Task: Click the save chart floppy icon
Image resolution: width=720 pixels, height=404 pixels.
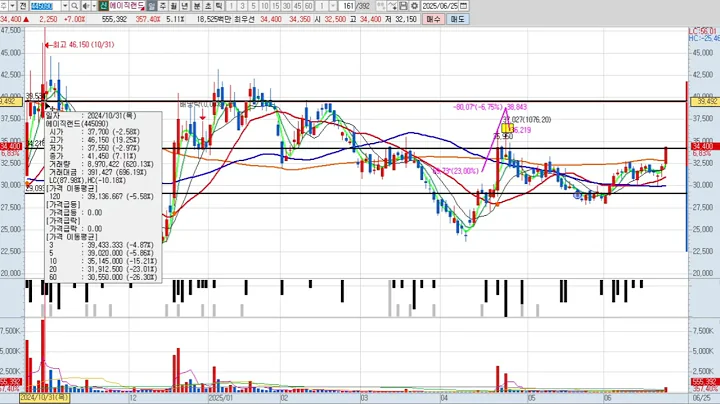Action: tap(403, 6)
